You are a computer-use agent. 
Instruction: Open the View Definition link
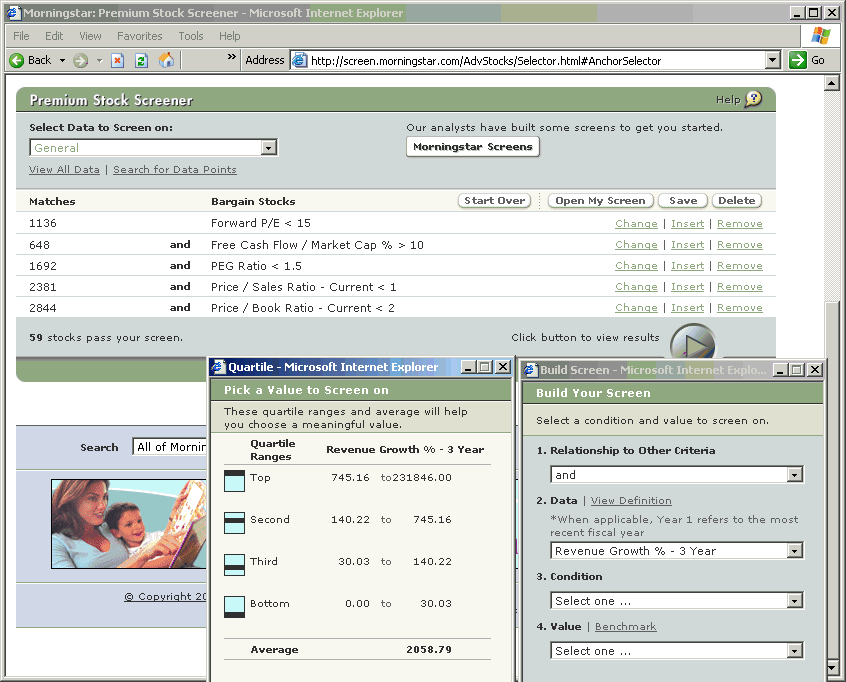tap(631, 501)
